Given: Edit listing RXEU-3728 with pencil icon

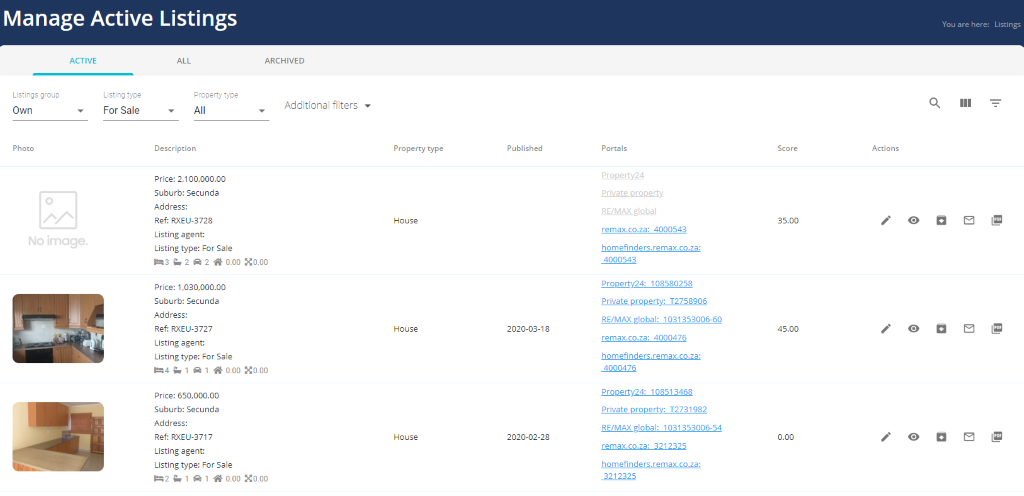Looking at the screenshot, I should [x=886, y=221].
